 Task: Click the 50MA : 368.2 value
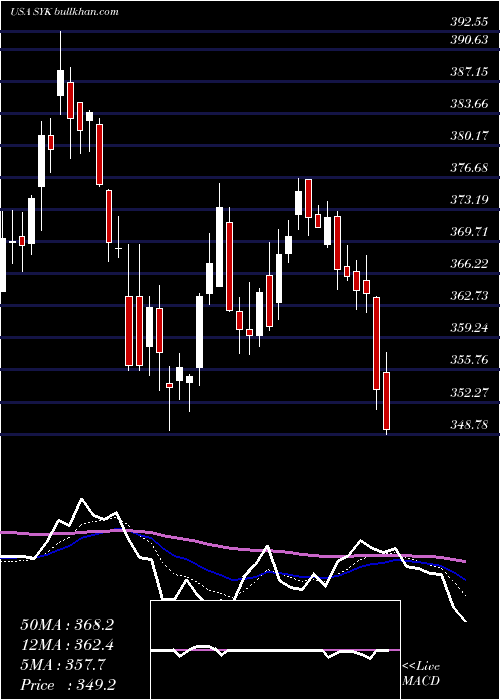point(67,625)
